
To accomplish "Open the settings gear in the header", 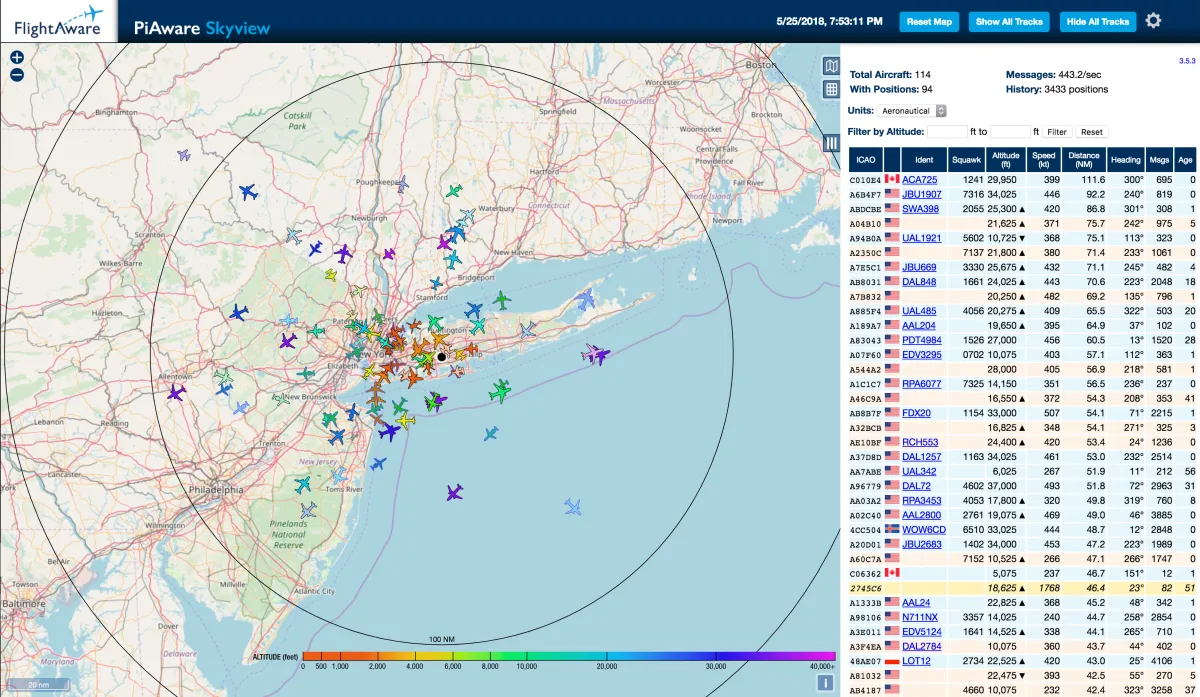I will click(1153, 21).
